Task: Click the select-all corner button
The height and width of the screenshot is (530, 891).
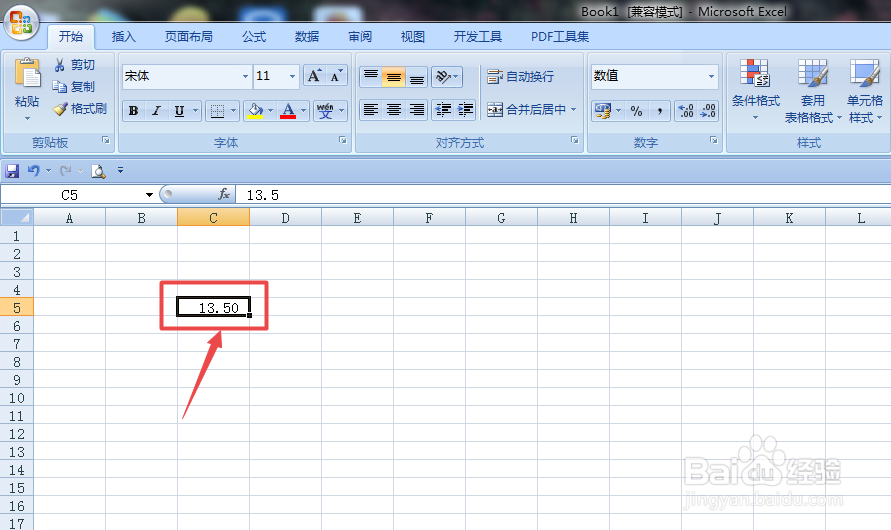Action: pos(17,218)
